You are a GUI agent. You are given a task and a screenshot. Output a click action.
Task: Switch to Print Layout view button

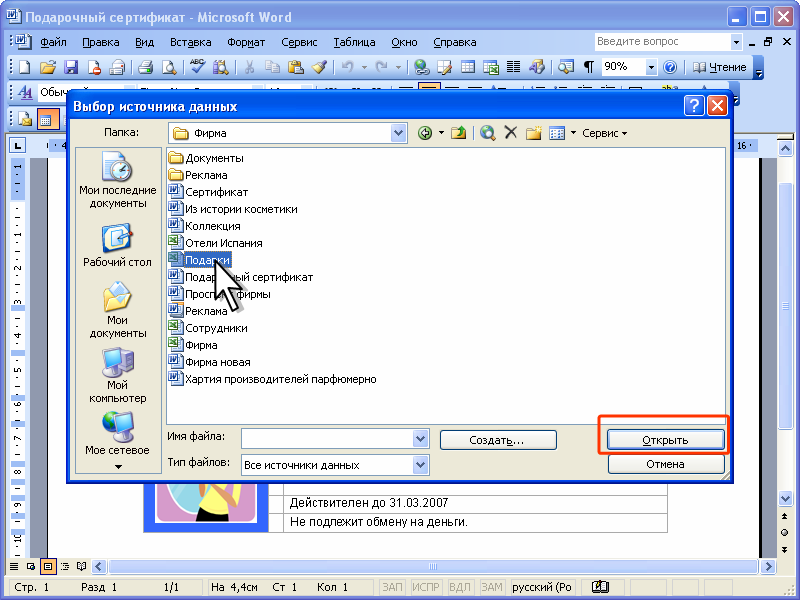point(48,566)
